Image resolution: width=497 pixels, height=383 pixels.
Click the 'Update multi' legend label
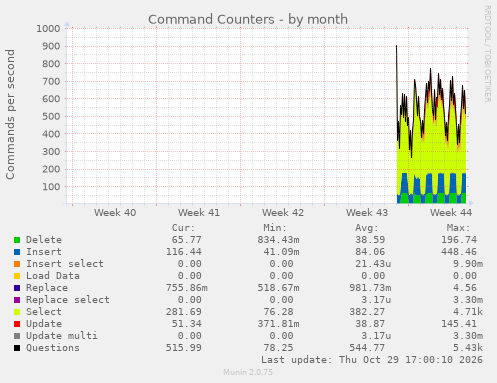[62, 336]
